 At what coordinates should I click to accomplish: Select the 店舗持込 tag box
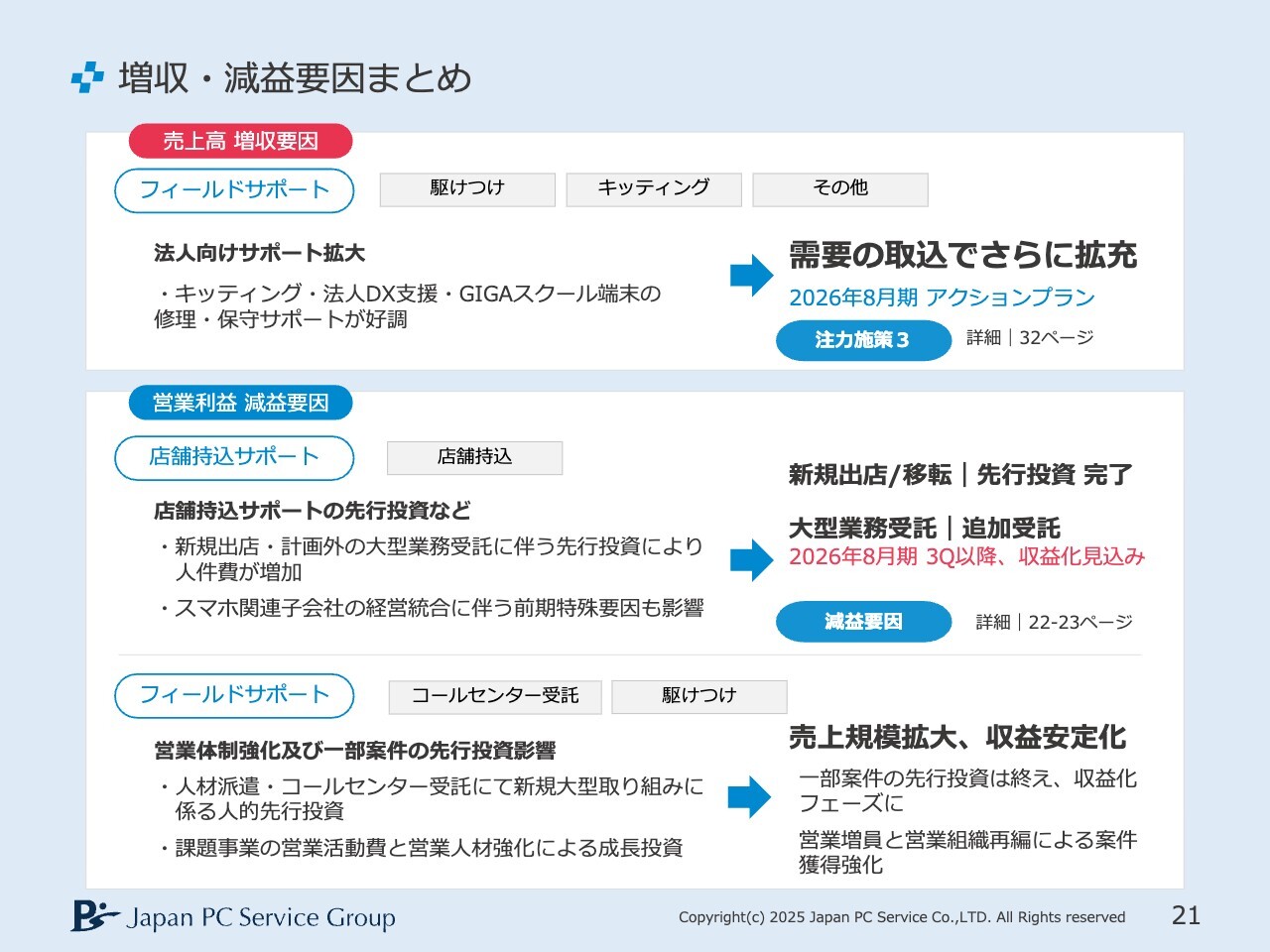(474, 457)
